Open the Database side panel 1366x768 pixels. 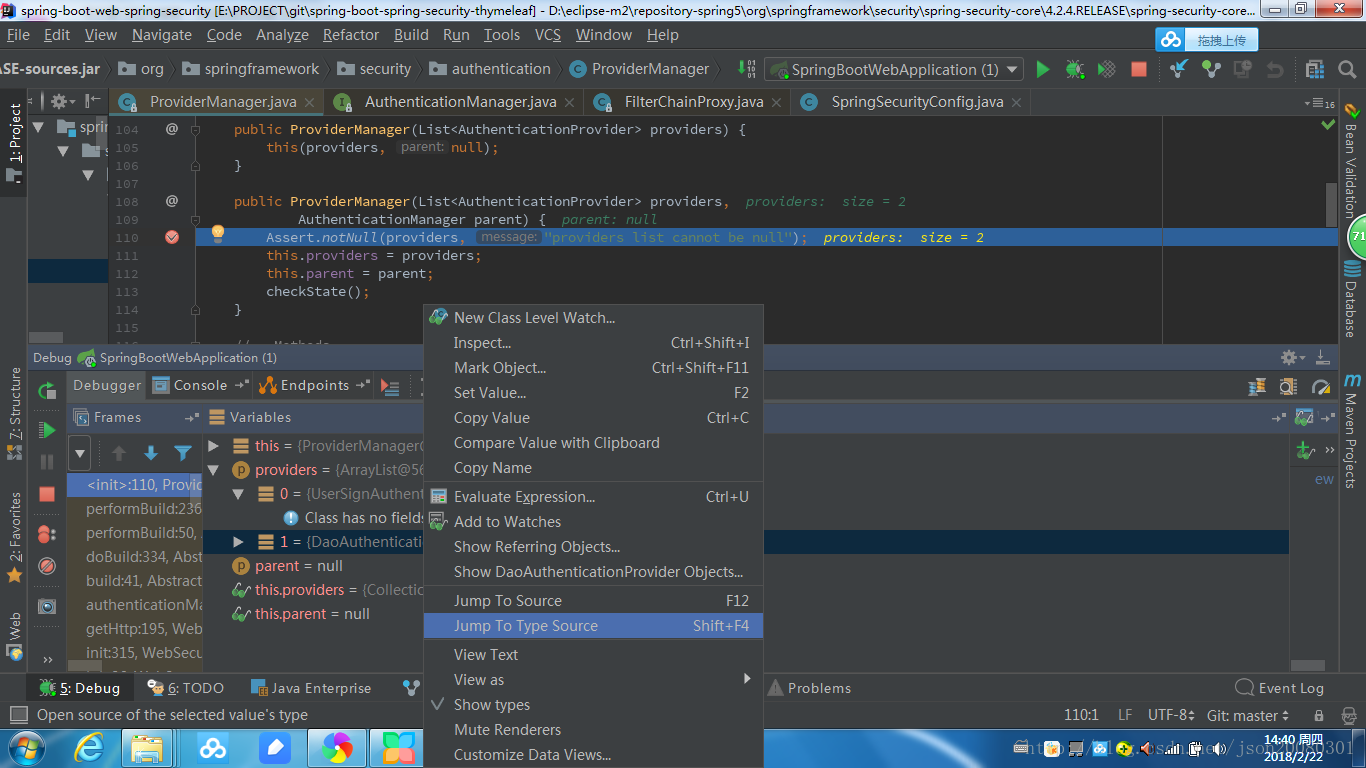(1352, 300)
